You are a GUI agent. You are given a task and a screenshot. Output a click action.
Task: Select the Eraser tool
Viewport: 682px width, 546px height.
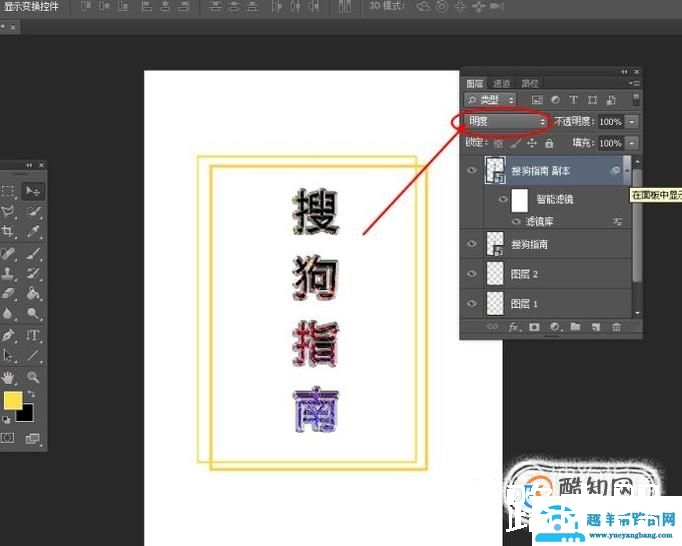point(8,294)
